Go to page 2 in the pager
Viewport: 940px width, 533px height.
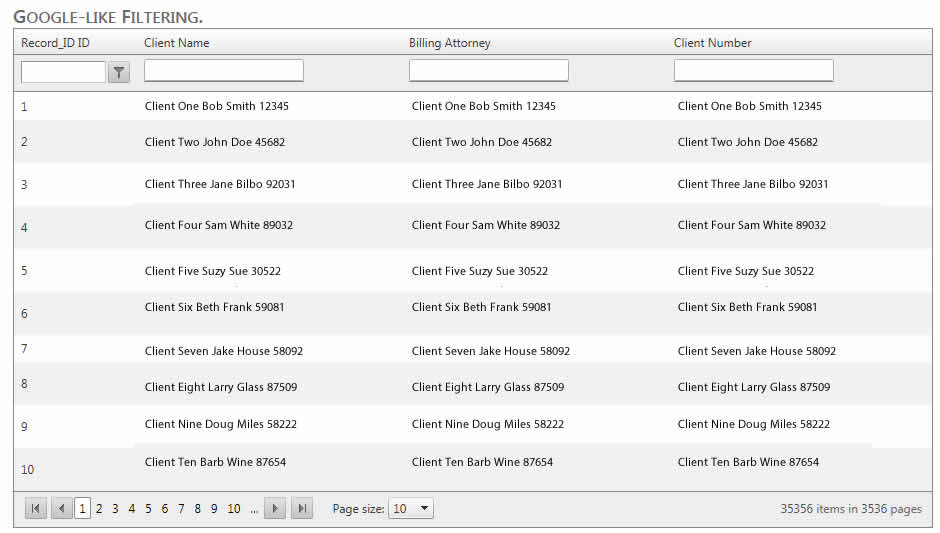pos(99,509)
